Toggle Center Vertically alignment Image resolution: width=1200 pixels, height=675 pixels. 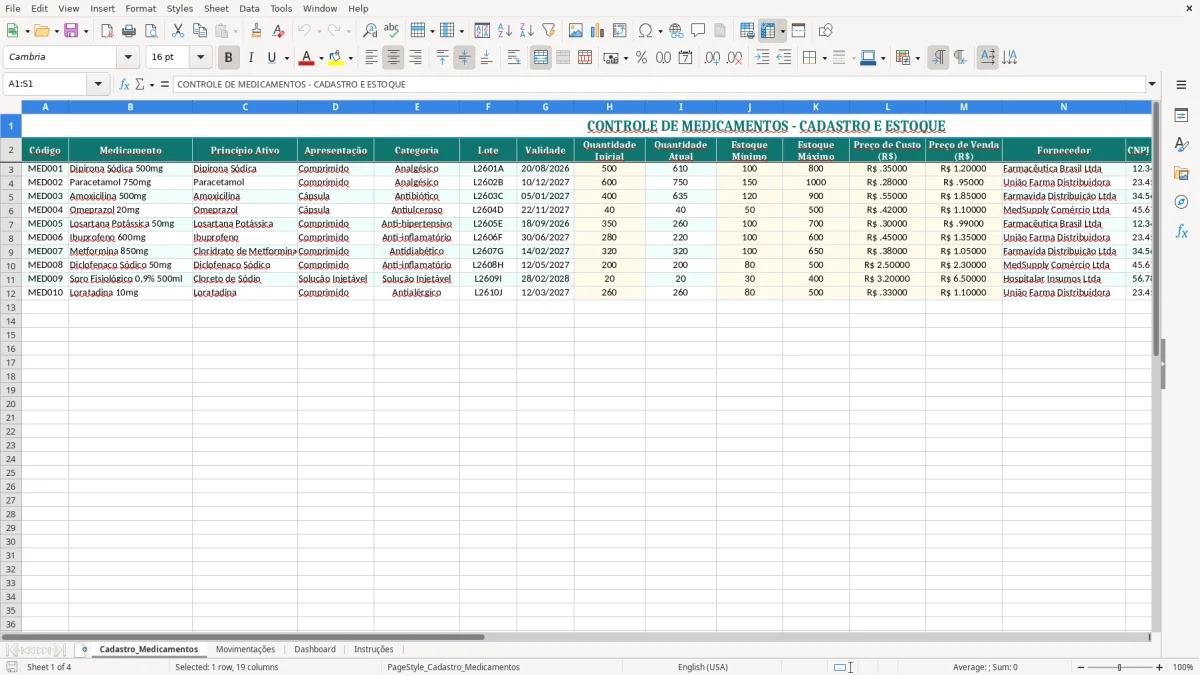click(464, 58)
